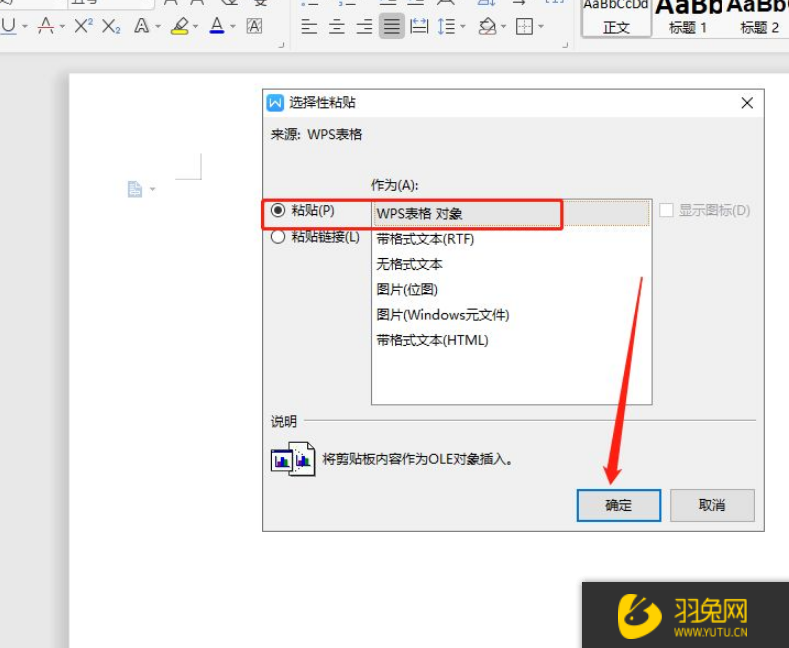Viewport: 789px width, 648px height.
Task: Open font group dialog launcher
Action: pos(281,45)
